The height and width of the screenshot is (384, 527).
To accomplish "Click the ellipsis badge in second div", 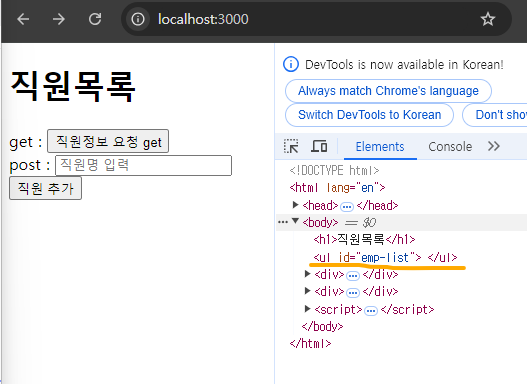I will point(353,293).
